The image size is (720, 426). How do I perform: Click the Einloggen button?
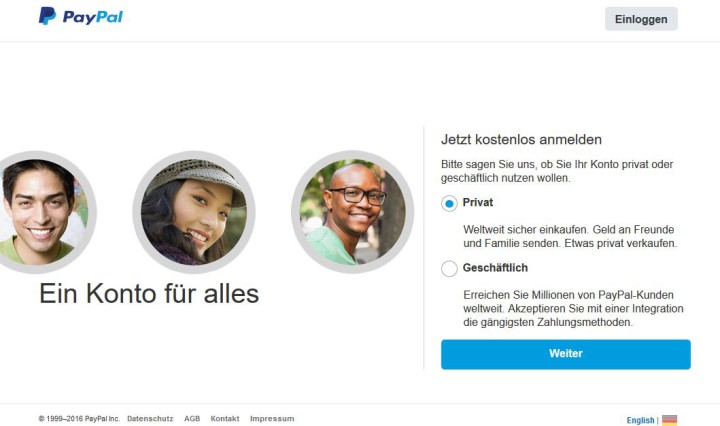[641, 19]
